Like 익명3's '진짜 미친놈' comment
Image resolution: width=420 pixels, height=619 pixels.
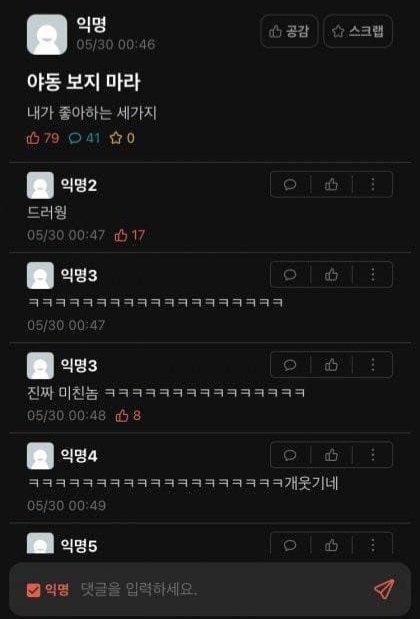point(331,365)
